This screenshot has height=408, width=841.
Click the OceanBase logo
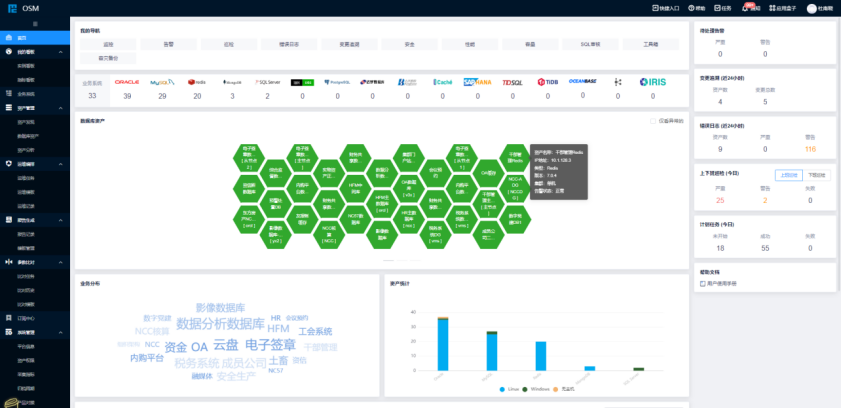[582, 81]
